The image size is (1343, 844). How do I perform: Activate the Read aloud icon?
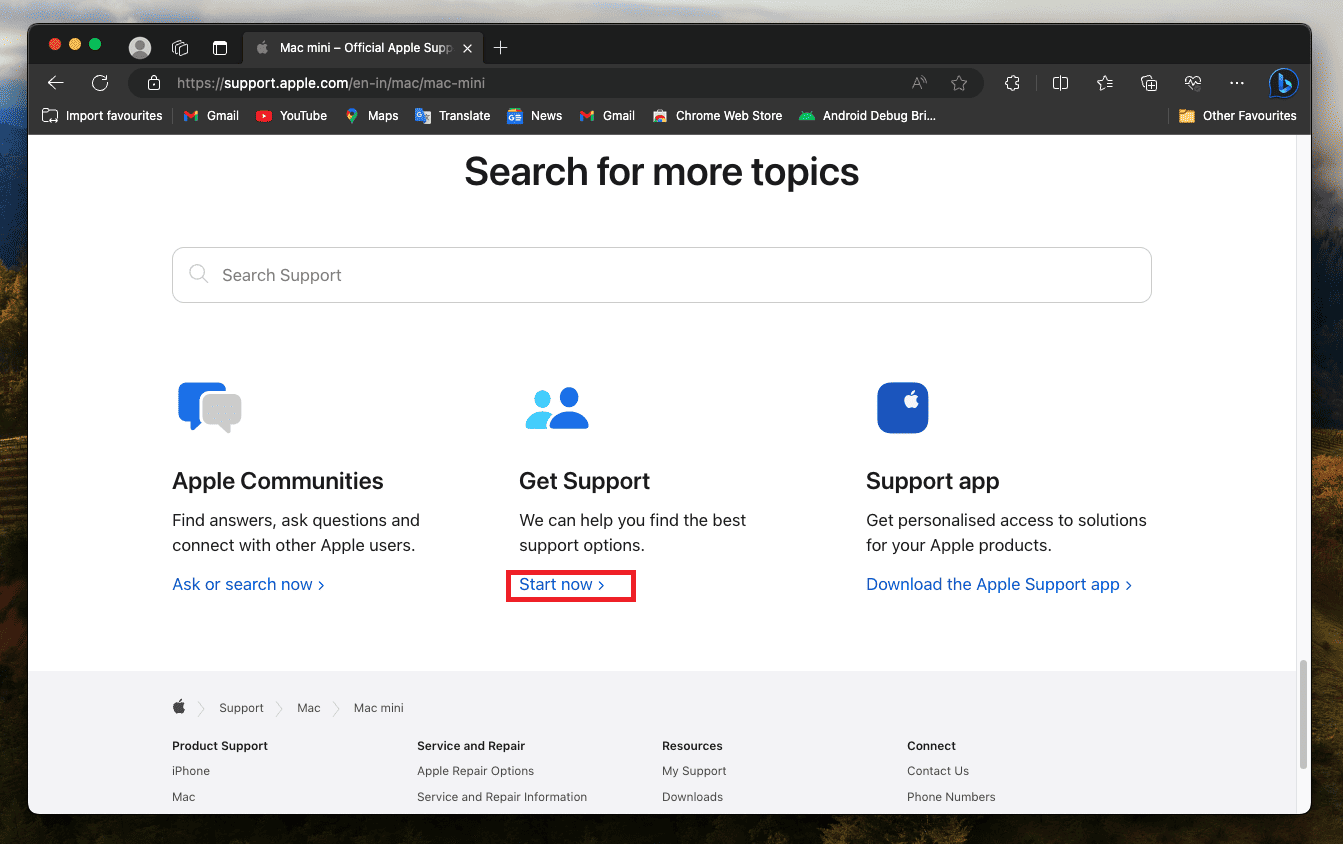[919, 83]
